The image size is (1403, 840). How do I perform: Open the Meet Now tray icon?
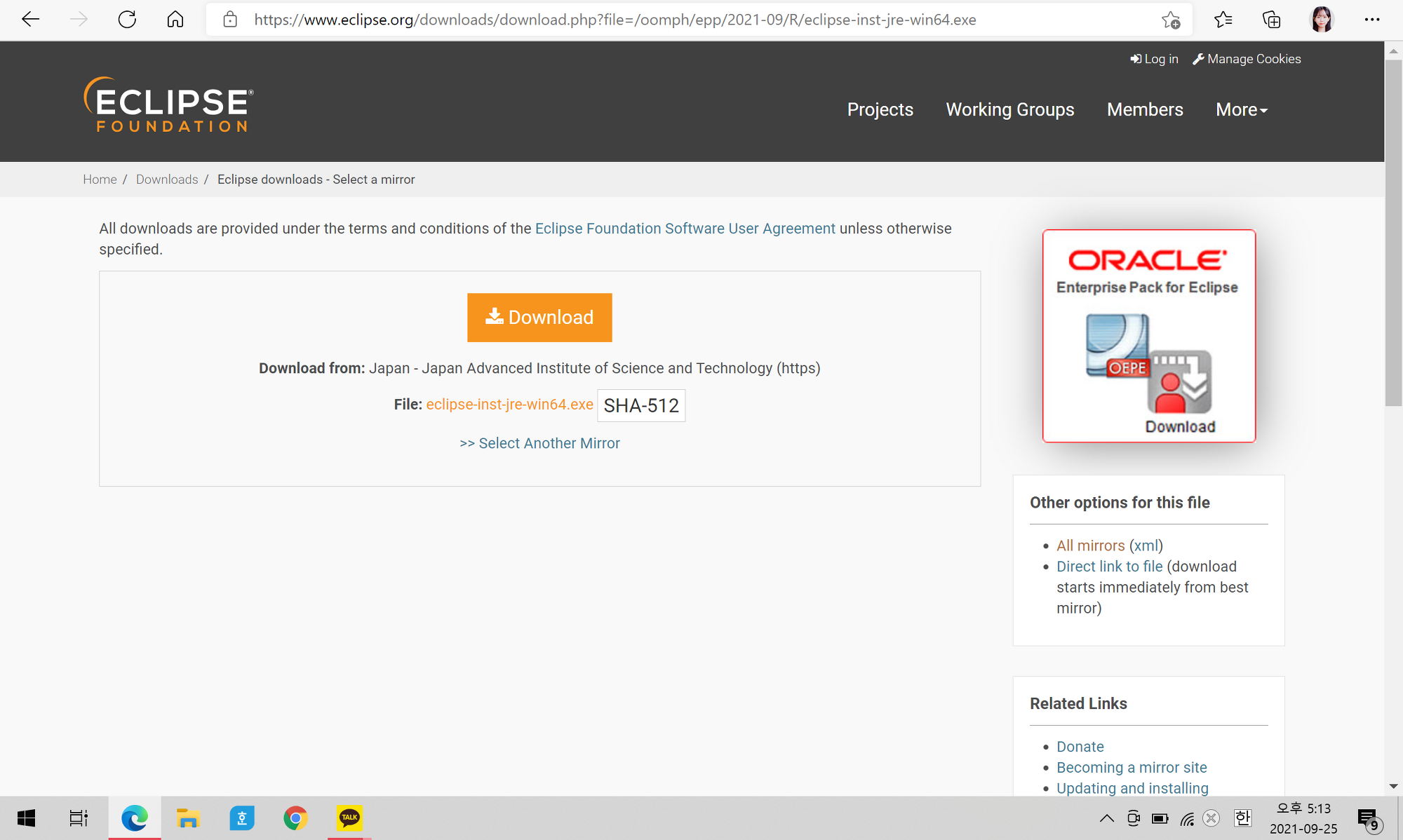click(x=1134, y=818)
